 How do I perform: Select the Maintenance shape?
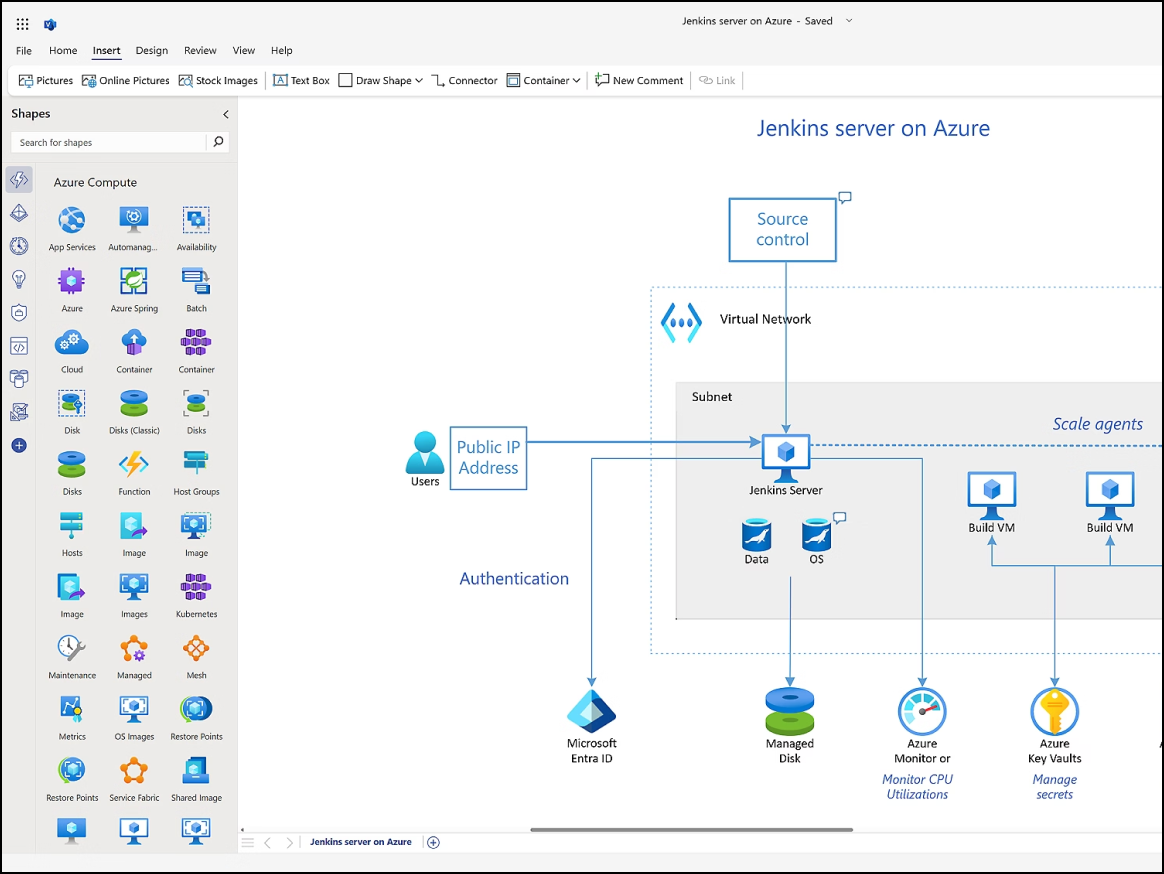click(72, 656)
